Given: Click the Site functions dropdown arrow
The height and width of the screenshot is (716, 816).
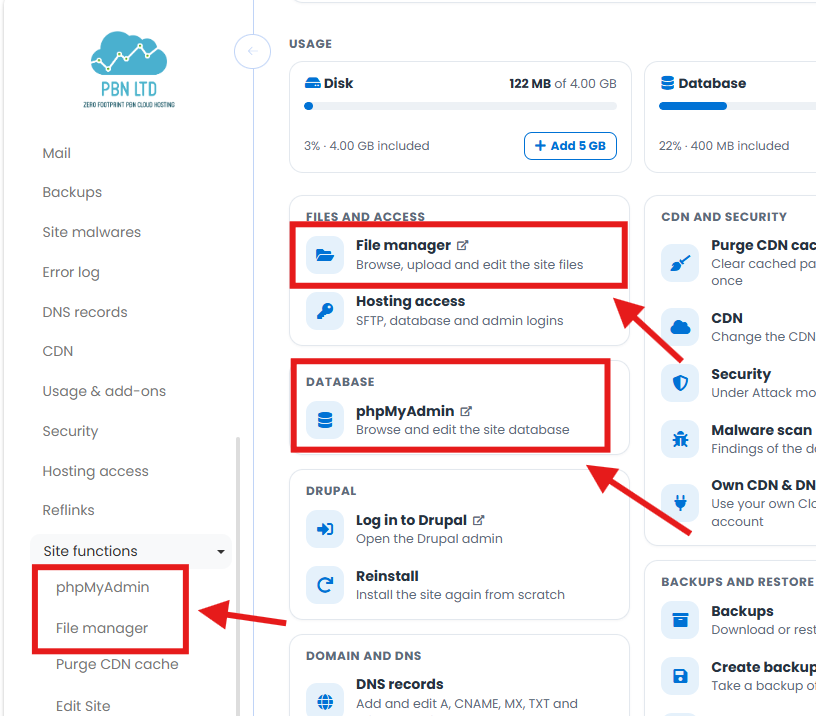Looking at the screenshot, I should pyautogui.click(x=221, y=552).
